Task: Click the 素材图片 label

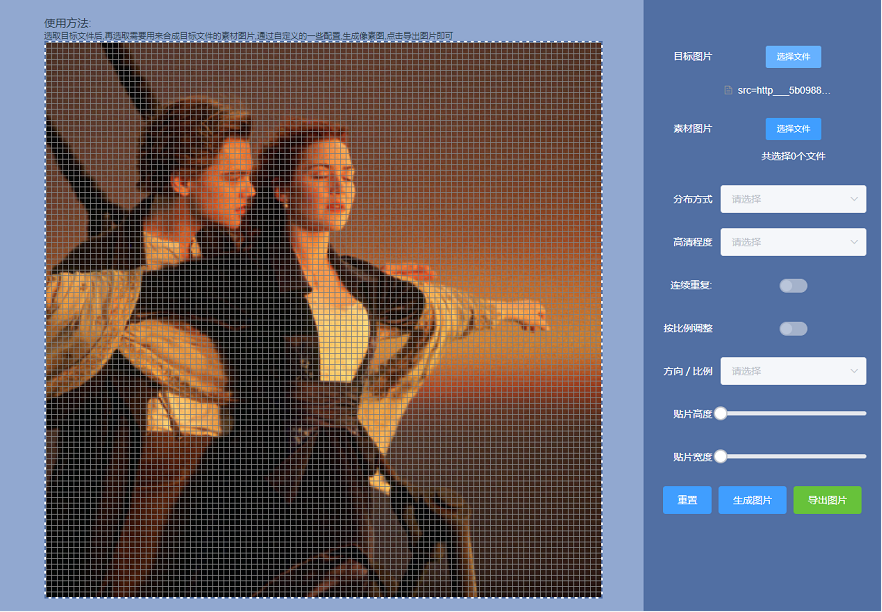Action: point(692,129)
